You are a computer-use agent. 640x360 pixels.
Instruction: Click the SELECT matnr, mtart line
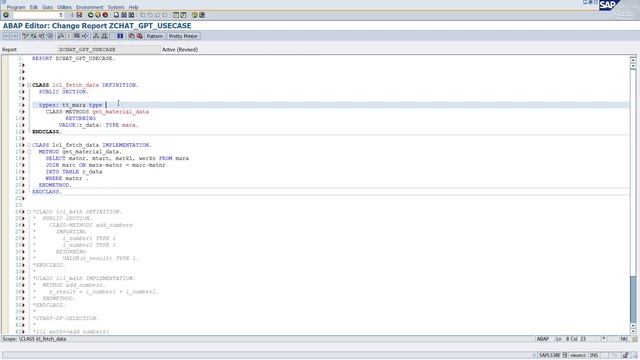[117, 158]
